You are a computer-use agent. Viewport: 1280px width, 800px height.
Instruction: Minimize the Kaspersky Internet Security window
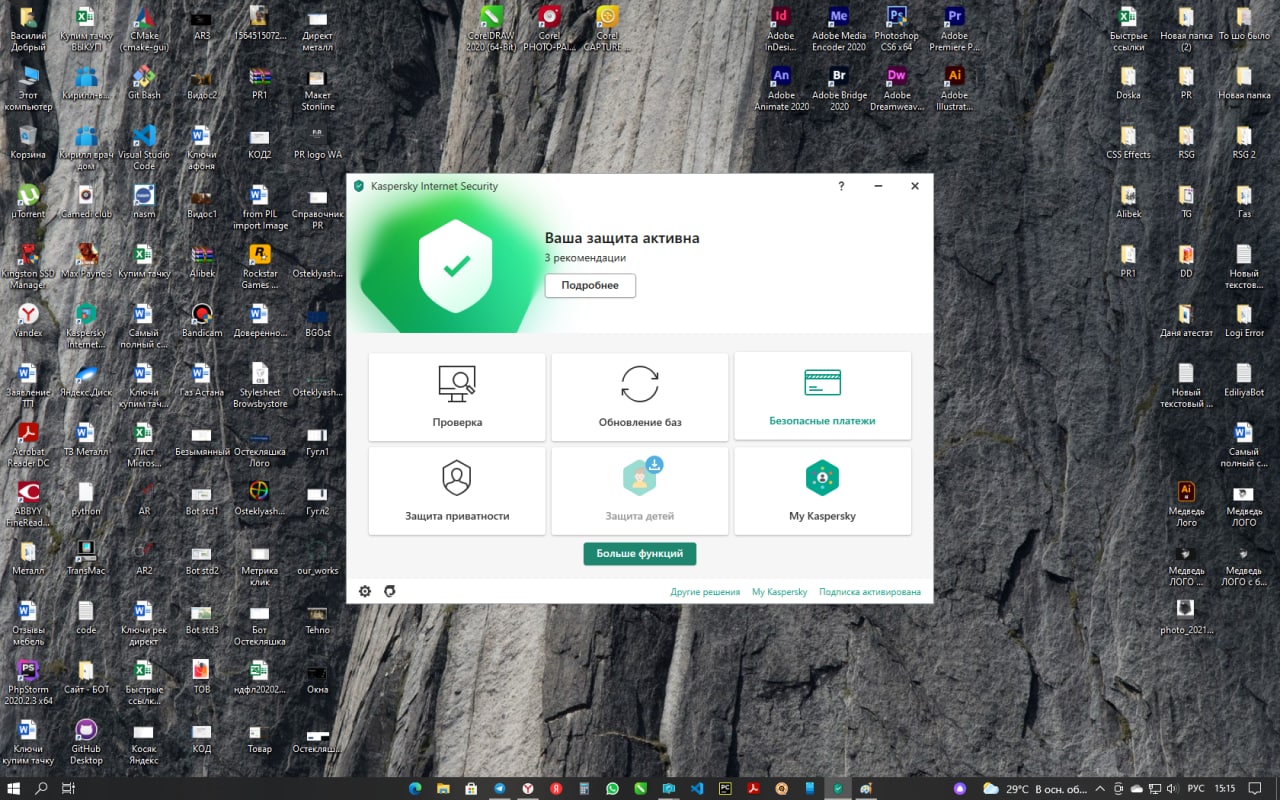[878, 186]
